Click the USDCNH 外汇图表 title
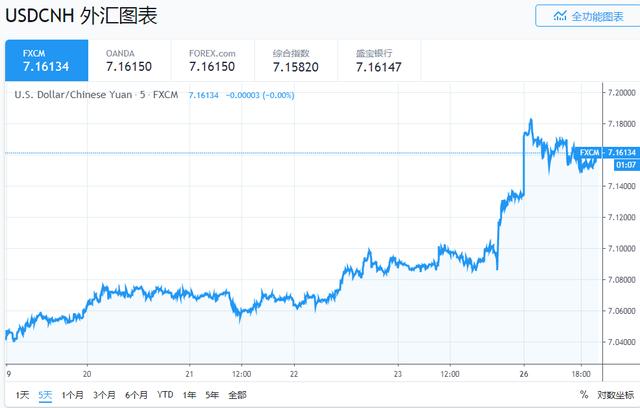Image resolution: width=640 pixels, height=408 pixels. pyautogui.click(x=81, y=17)
